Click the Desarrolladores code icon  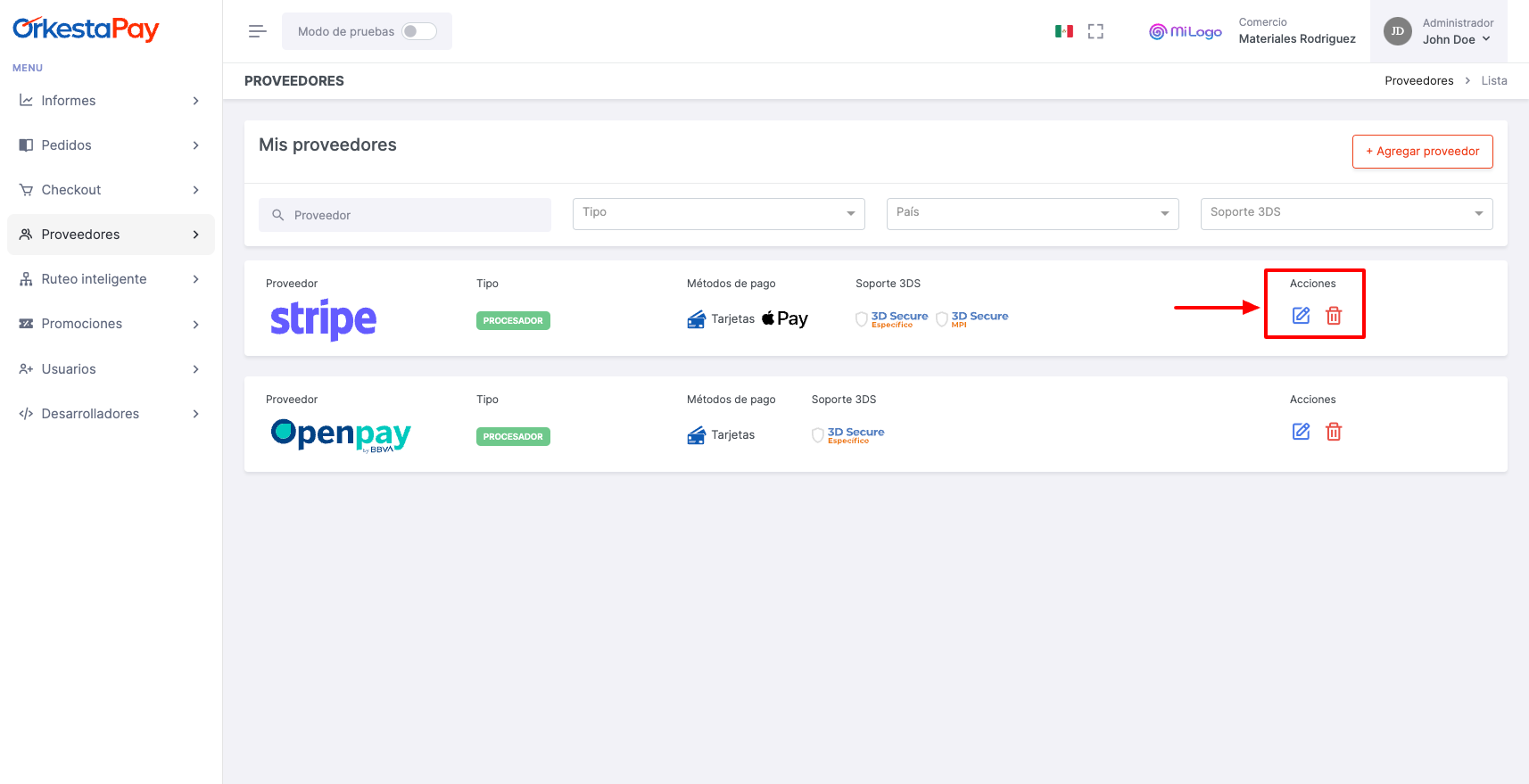[x=26, y=414]
